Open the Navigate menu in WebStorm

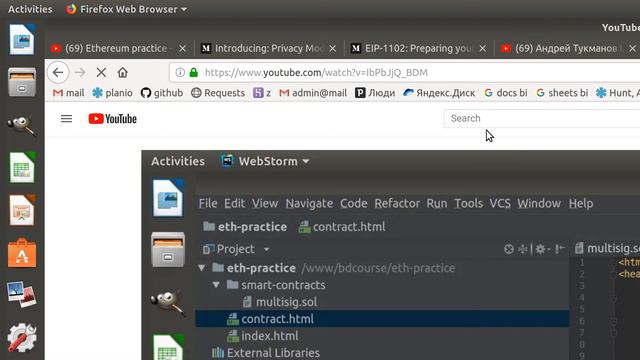tap(309, 203)
